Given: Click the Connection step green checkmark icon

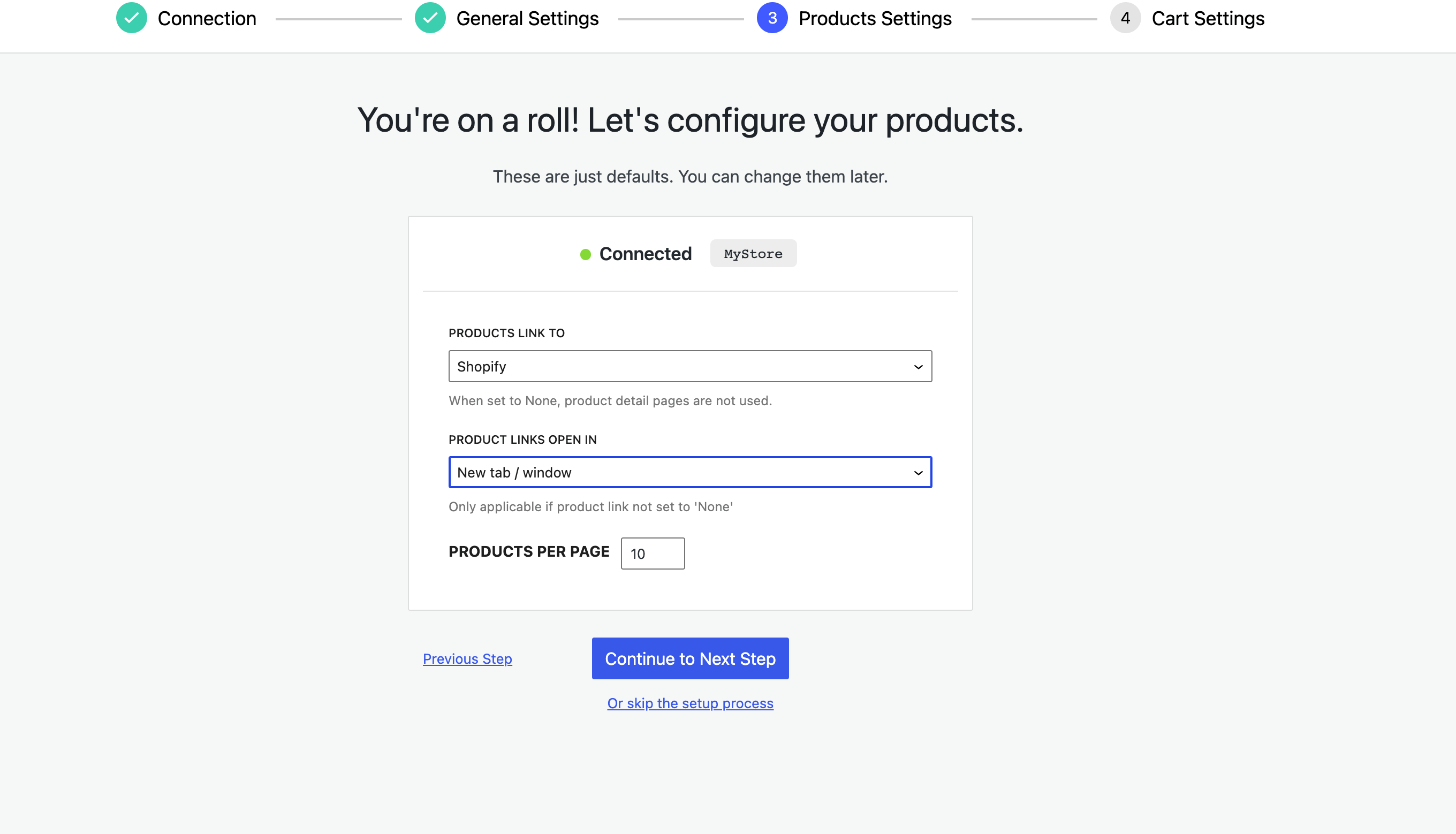Looking at the screenshot, I should point(131,18).
